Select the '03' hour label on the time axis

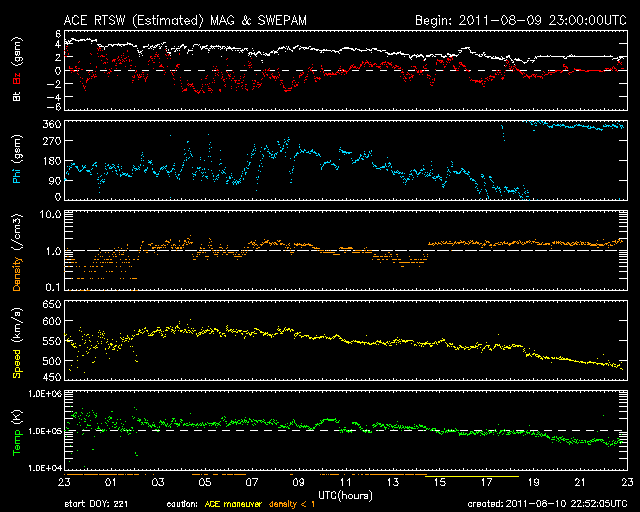click(158, 482)
